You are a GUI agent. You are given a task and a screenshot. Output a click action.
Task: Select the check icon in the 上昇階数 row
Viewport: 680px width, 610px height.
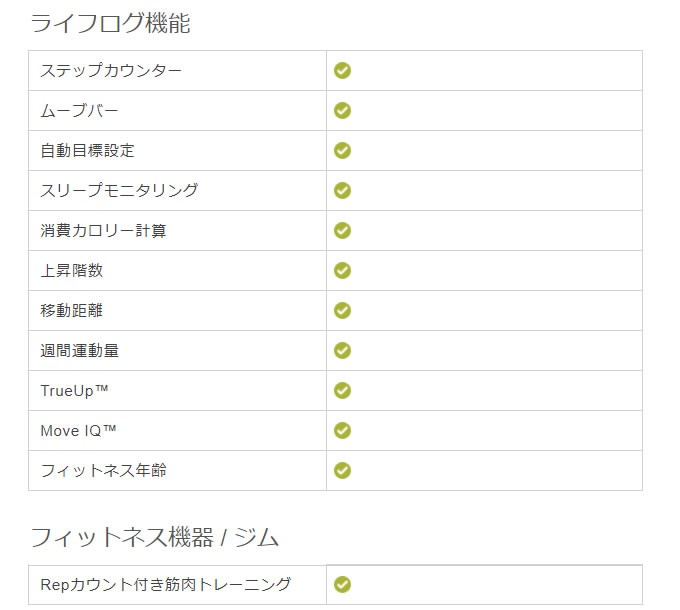pos(342,271)
